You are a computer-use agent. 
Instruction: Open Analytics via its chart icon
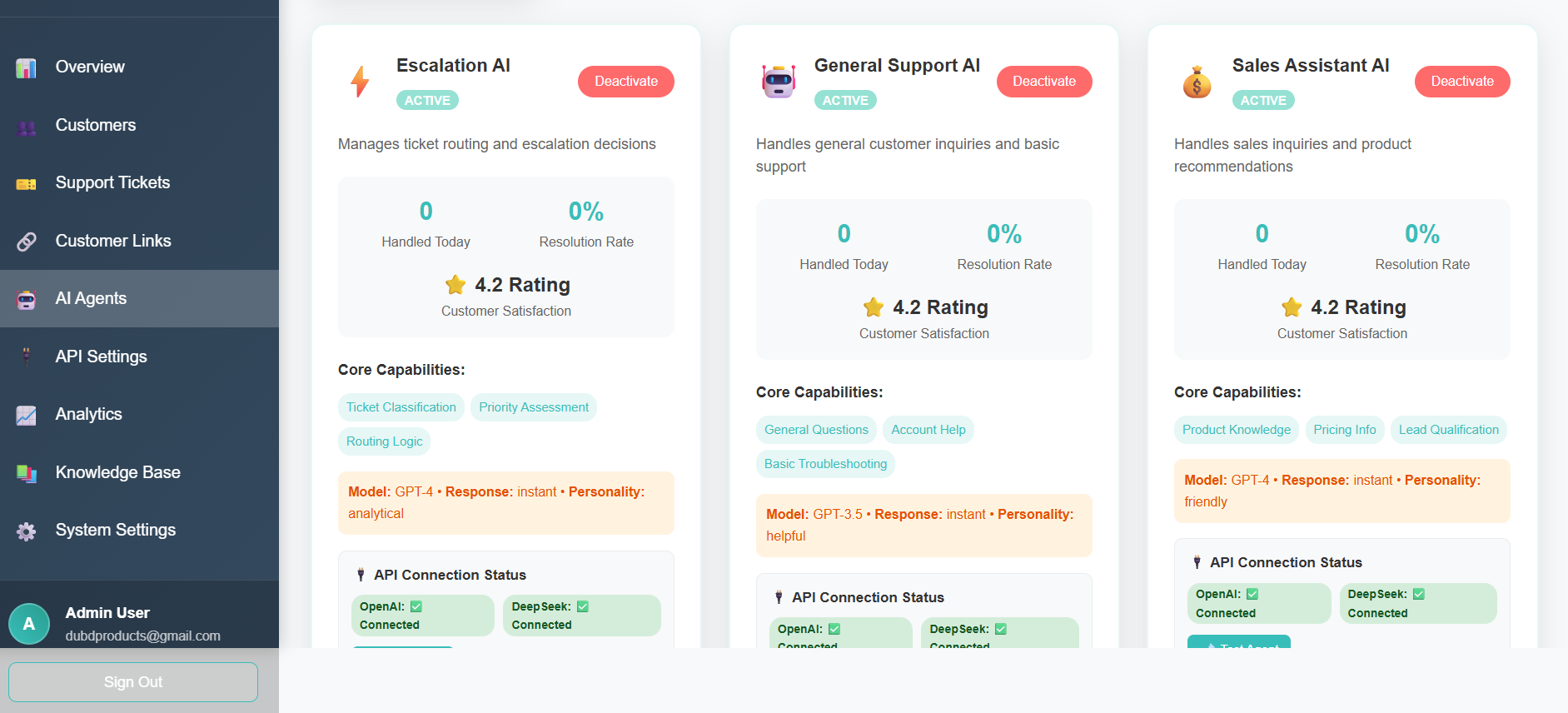click(26, 414)
